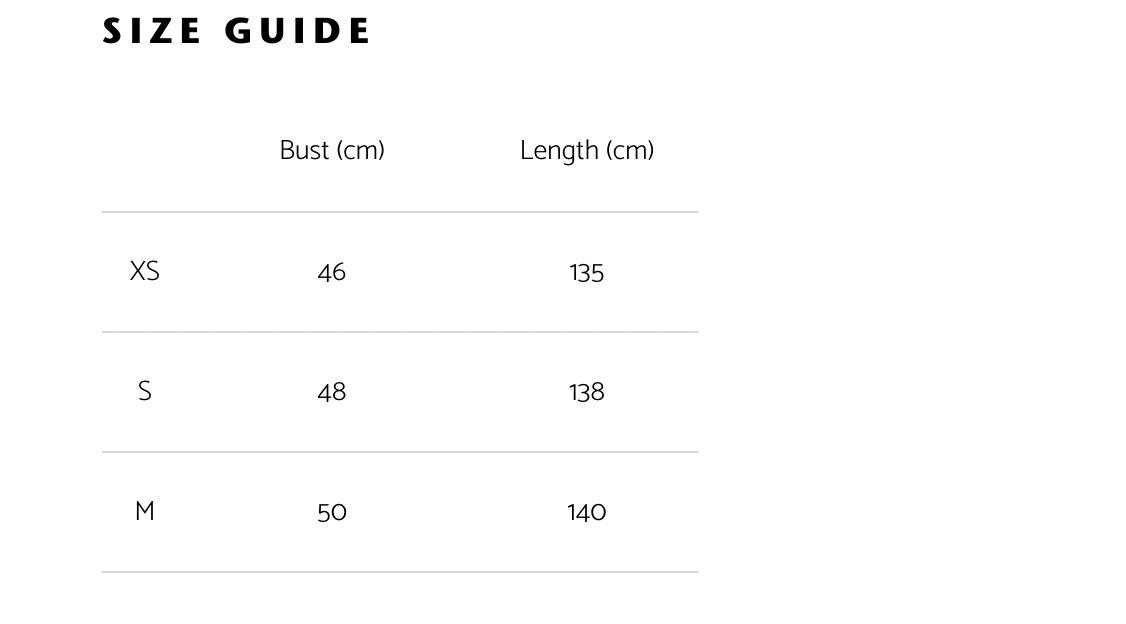The height and width of the screenshot is (624, 1126).
Task: Click the word GUIDE in the heading
Action: 298,31
